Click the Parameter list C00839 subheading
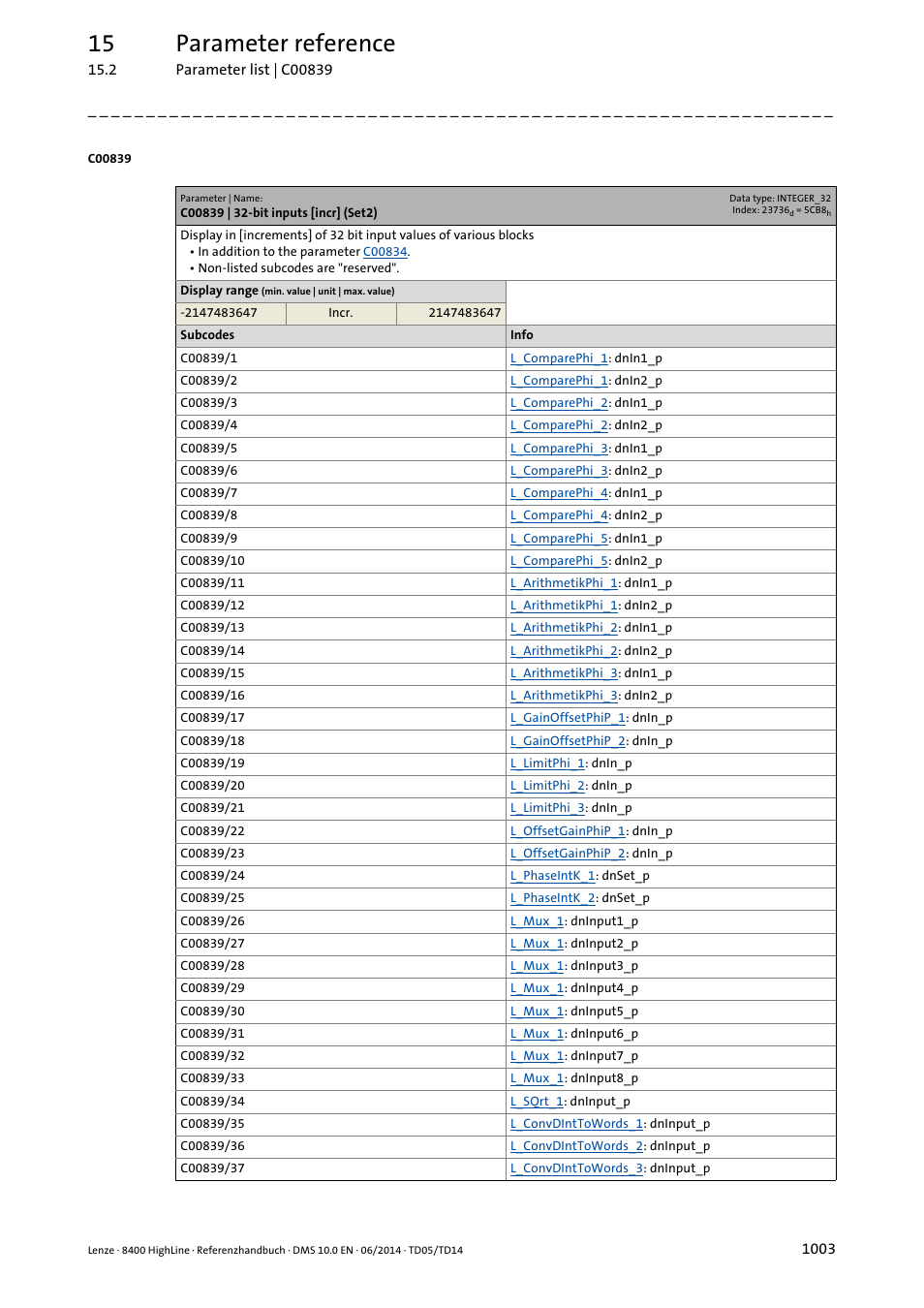The width and height of the screenshot is (924, 1308). [x=254, y=70]
